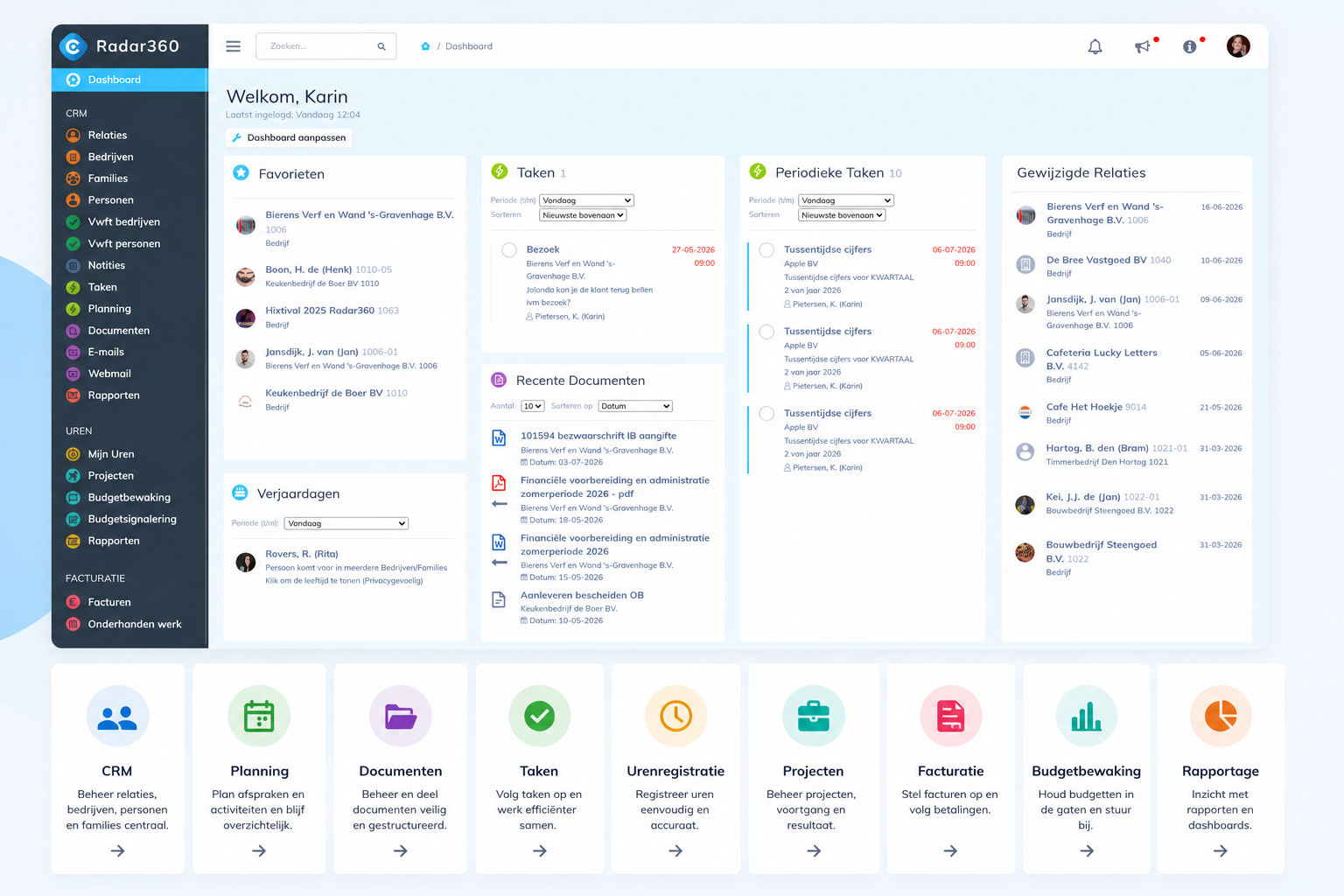The image size is (1344, 896).
Task: Click the search magnifier icon
Action: click(381, 46)
